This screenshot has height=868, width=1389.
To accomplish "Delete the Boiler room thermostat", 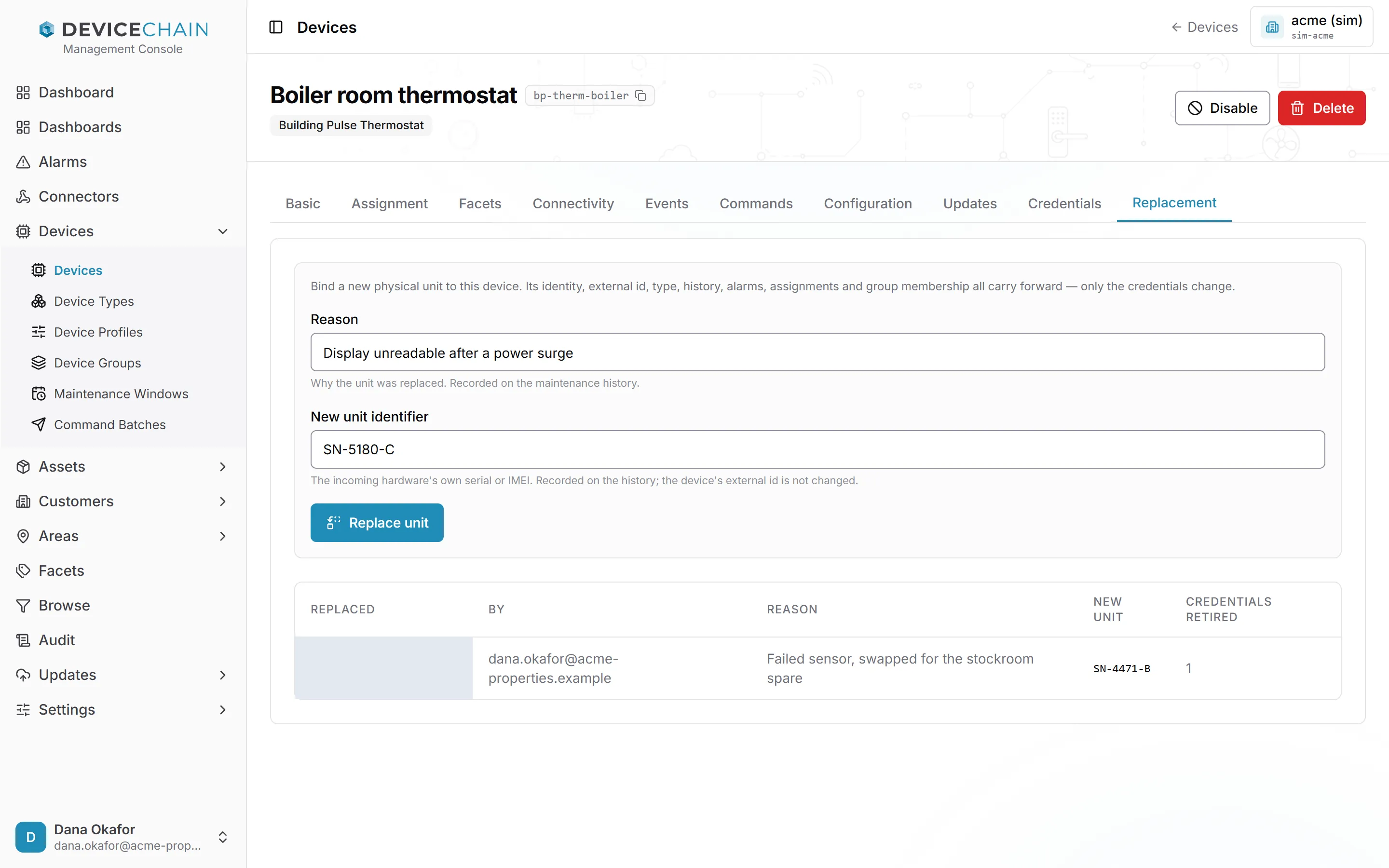I will (x=1321, y=108).
